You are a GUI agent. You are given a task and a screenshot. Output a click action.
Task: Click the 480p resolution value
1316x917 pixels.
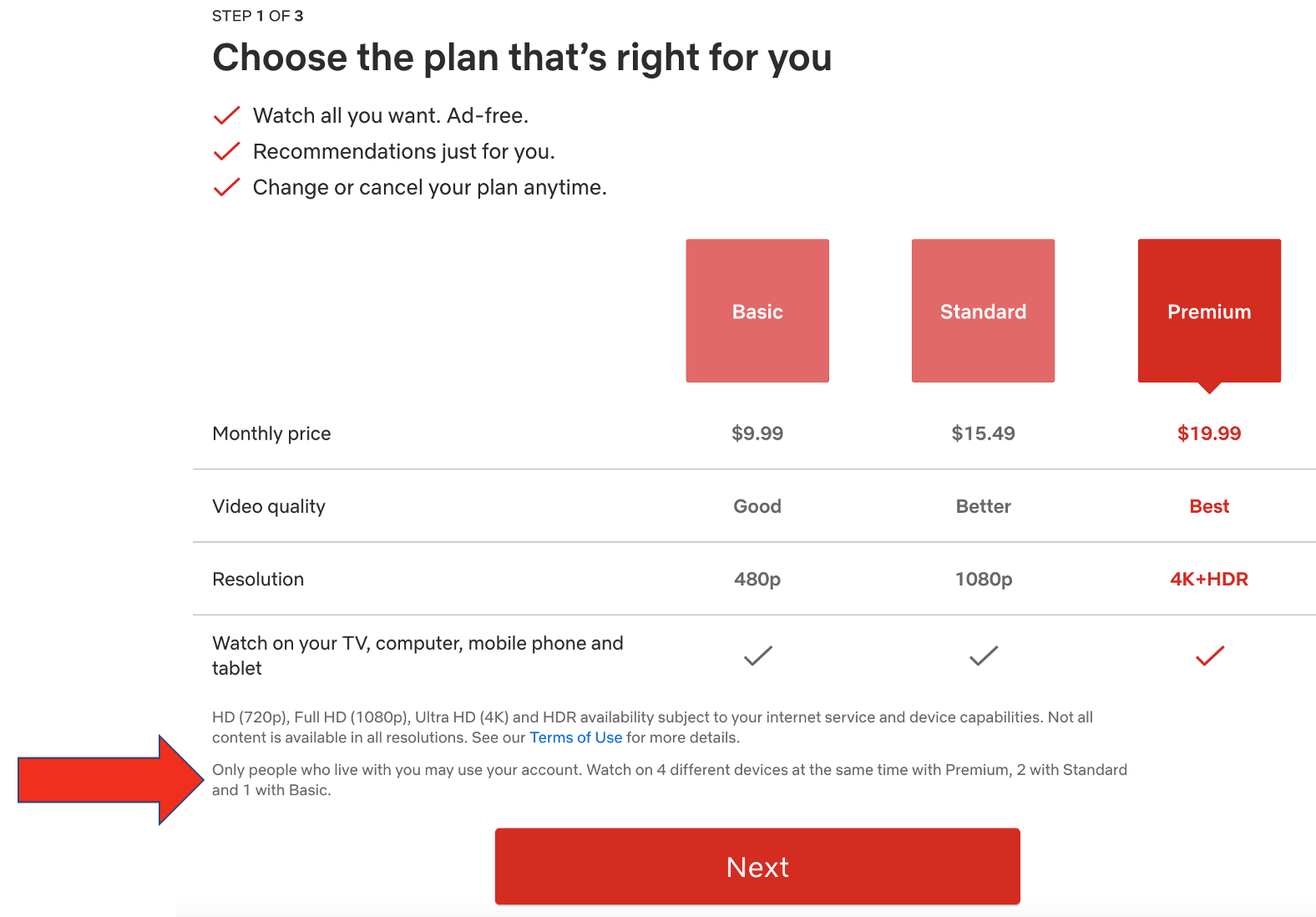757,579
